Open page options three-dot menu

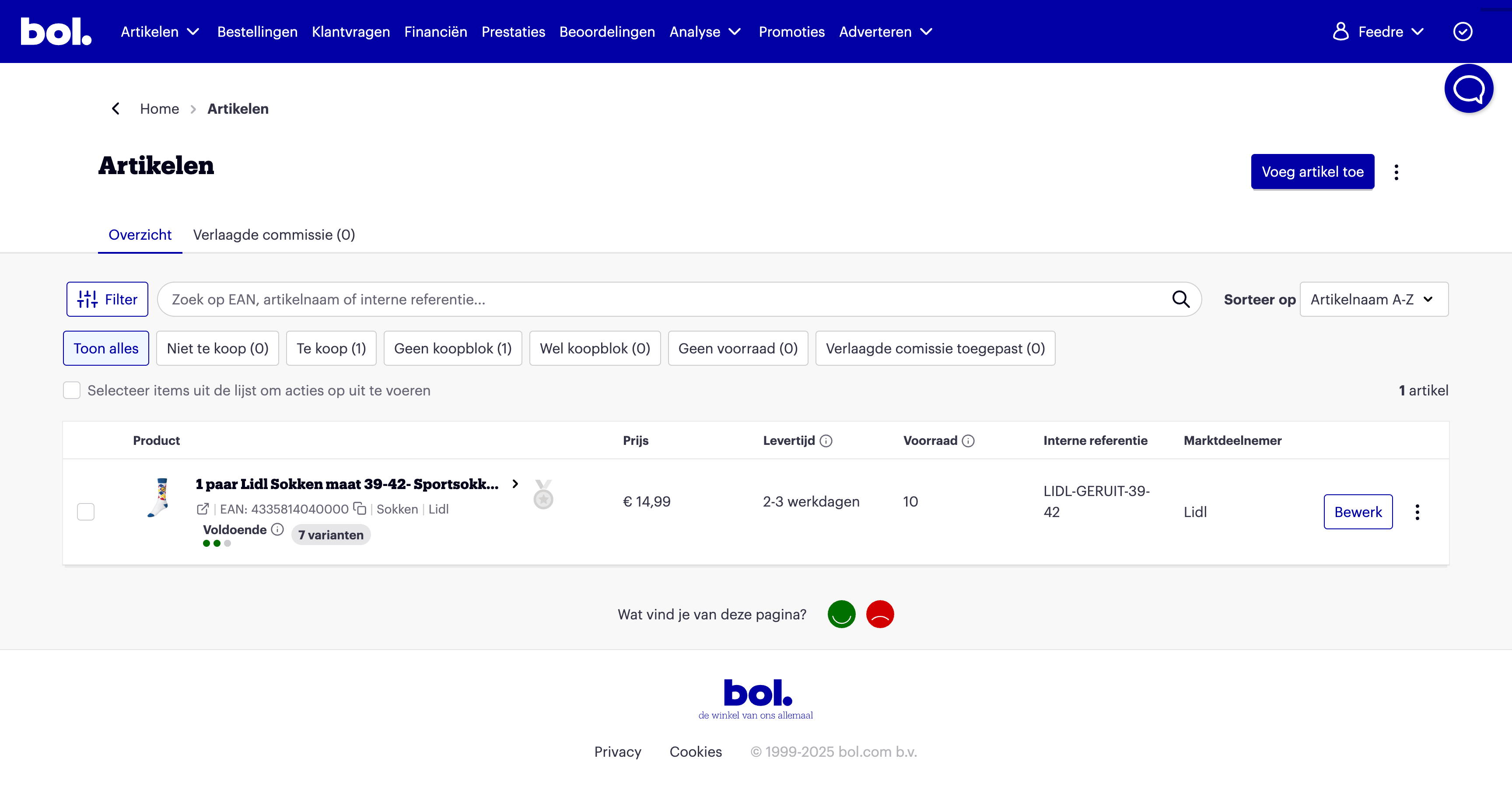(1396, 172)
